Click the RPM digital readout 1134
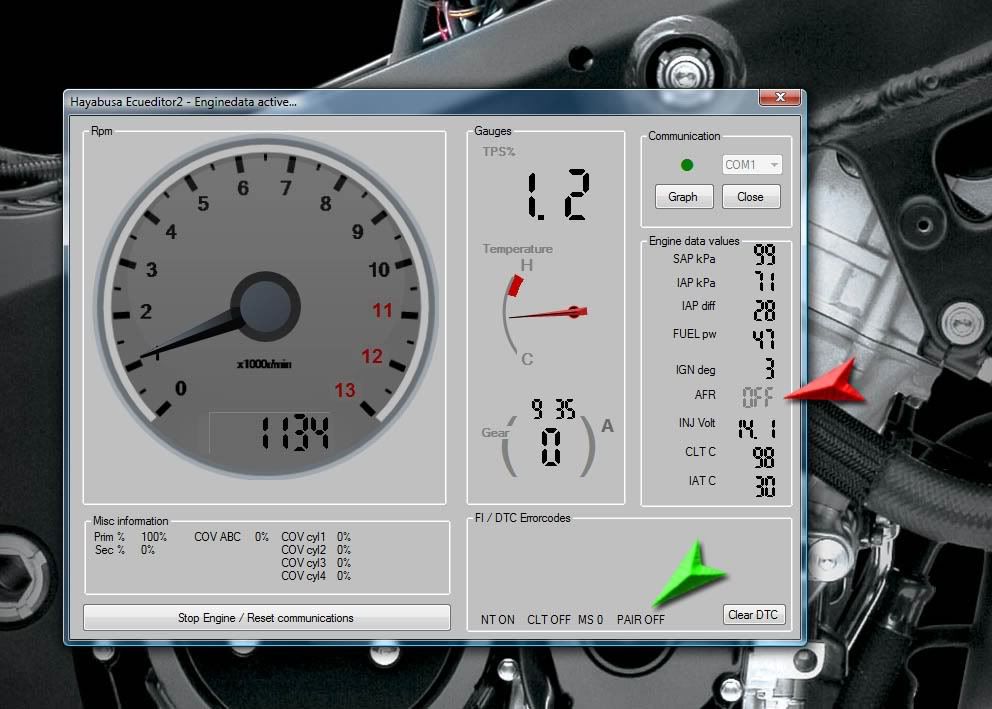Image resolution: width=992 pixels, height=709 pixels. click(295, 433)
